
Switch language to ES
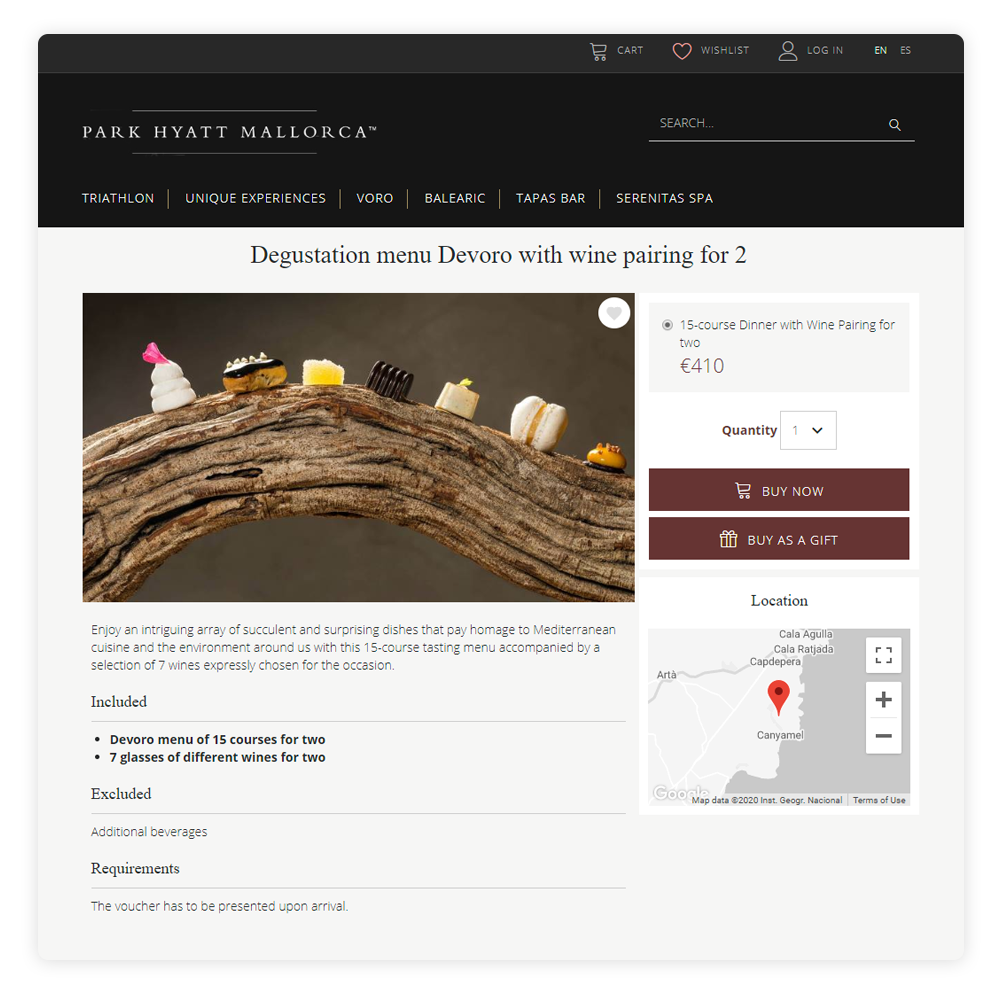[905, 50]
